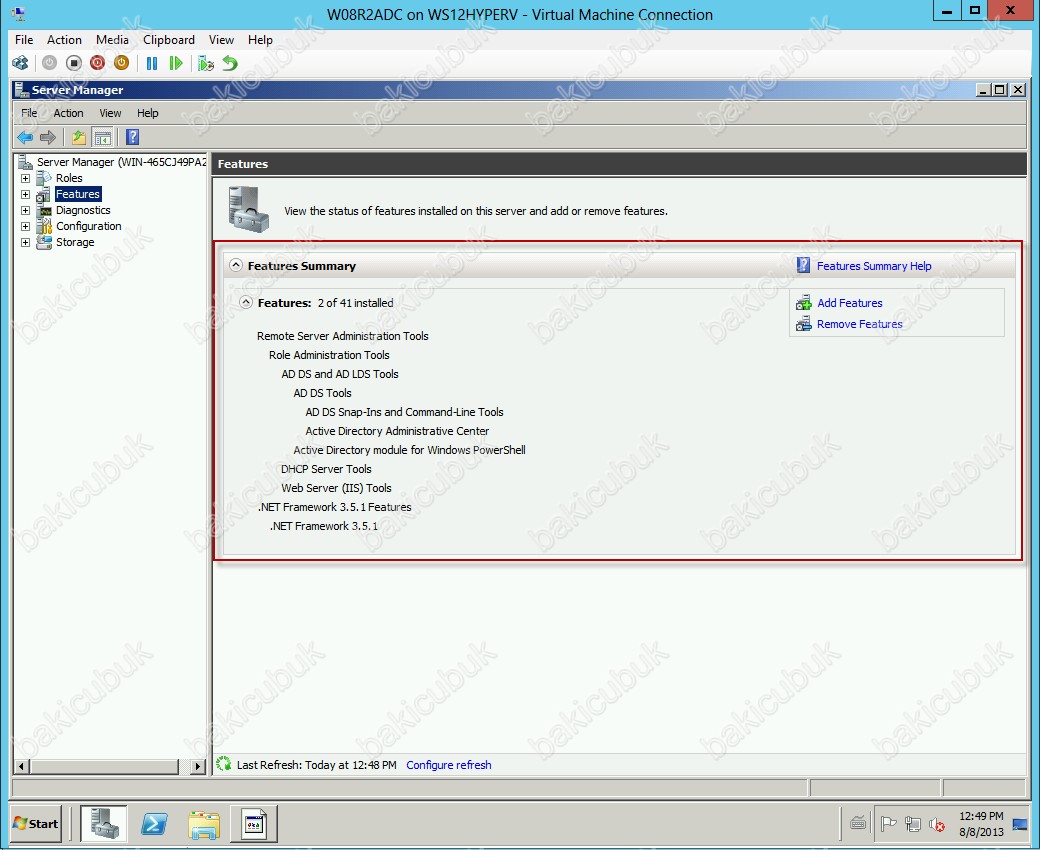This screenshot has height=850, width=1040.
Task: Collapse the Features installed list chevron
Action: tap(245, 302)
